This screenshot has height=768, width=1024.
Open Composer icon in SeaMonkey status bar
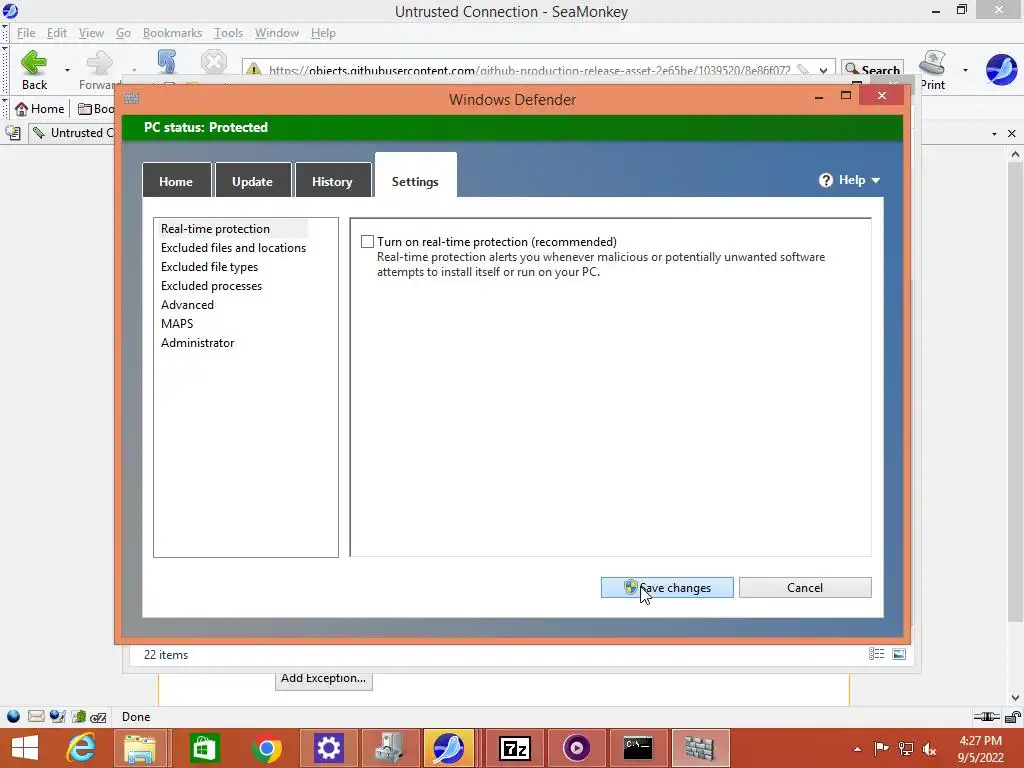click(x=57, y=716)
